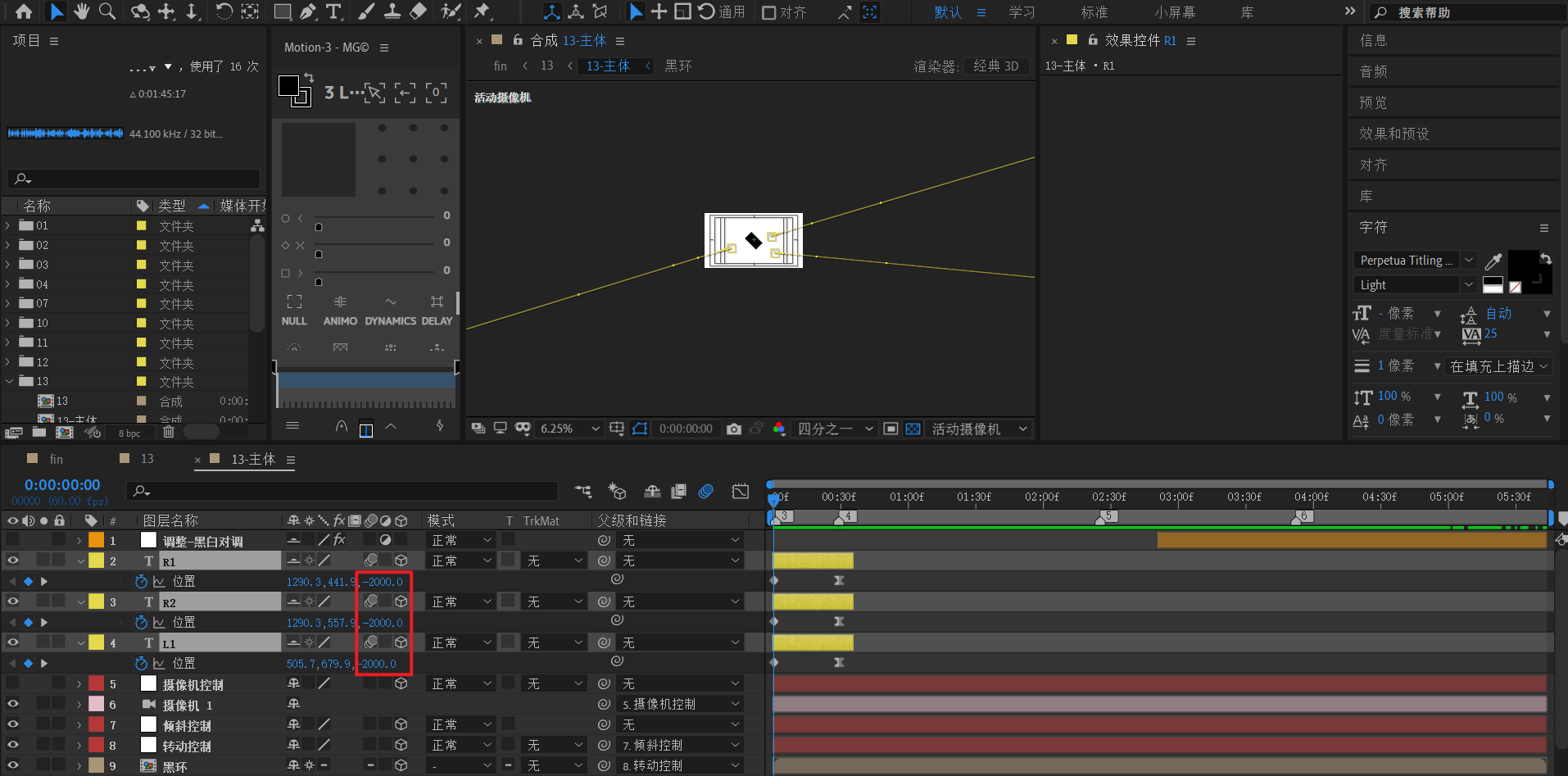This screenshot has height=776, width=1568.
Task: Click the black fill color swatch in Character panel
Action: (1523, 265)
